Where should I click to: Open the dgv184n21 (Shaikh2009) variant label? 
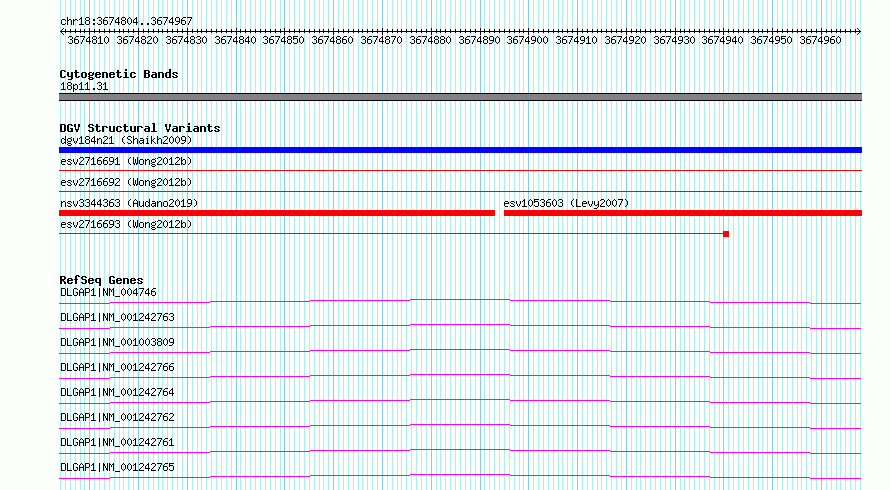pyautogui.click(x=126, y=140)
